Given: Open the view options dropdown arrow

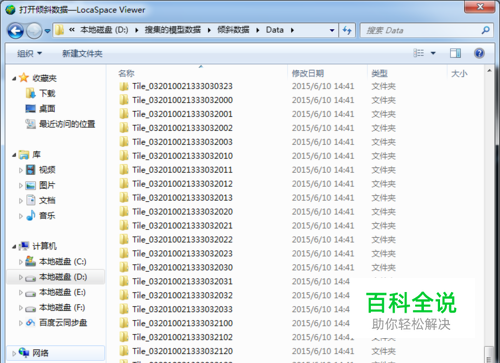Looking at the screenshot, I should coord(433,53).
